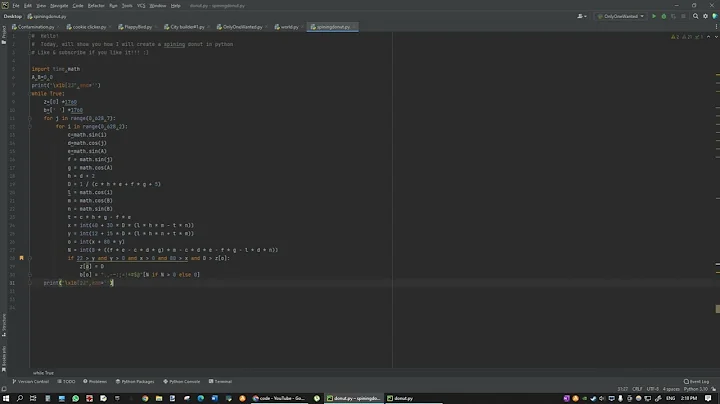720x404 pixels.
Task: Switch to Contamination.py tab
Action: pos(35,27)
